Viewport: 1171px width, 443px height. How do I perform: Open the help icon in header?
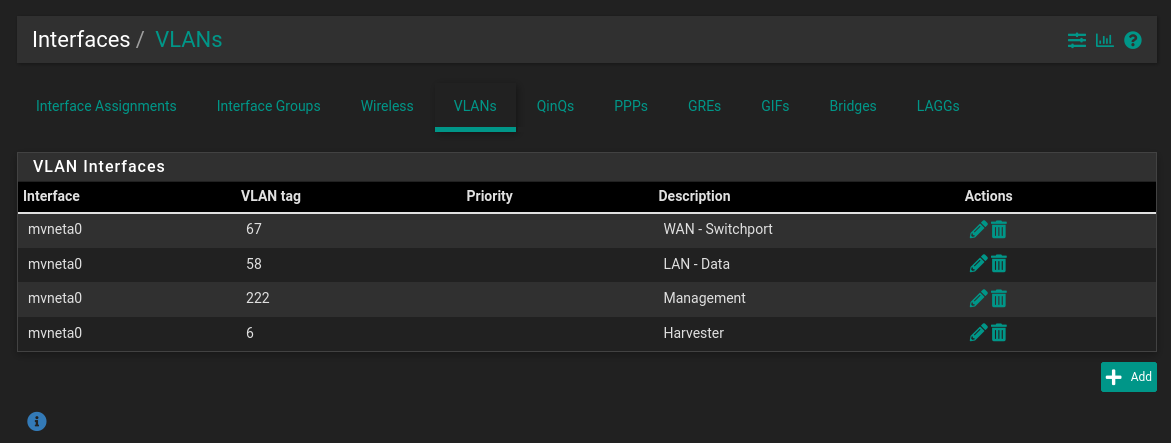1133,40
